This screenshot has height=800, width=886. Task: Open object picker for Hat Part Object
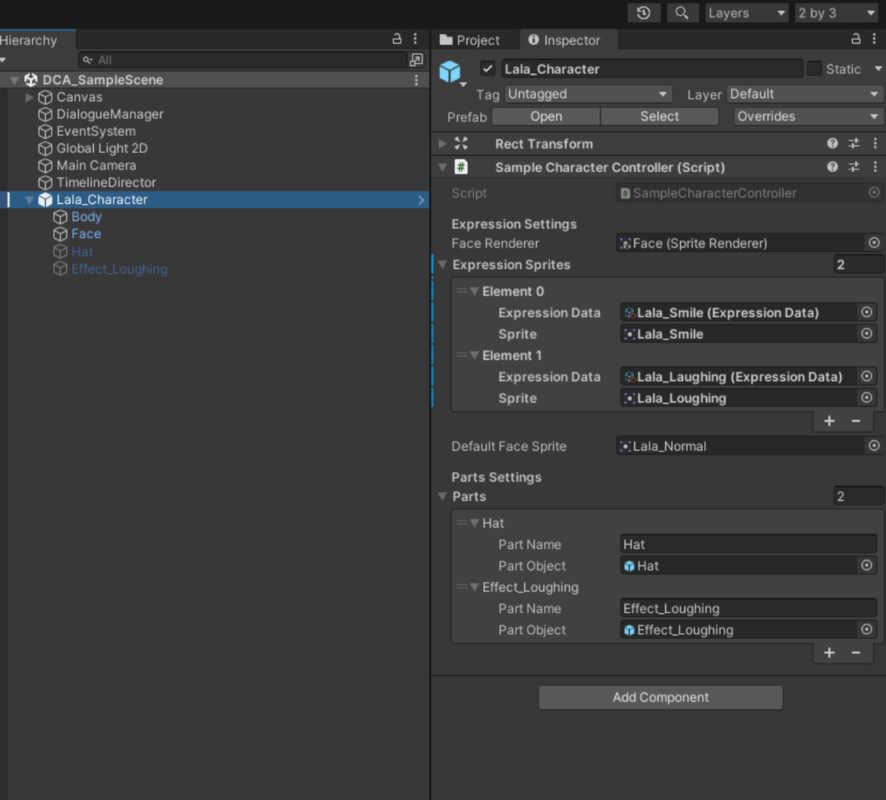click(x=867, y=566)
